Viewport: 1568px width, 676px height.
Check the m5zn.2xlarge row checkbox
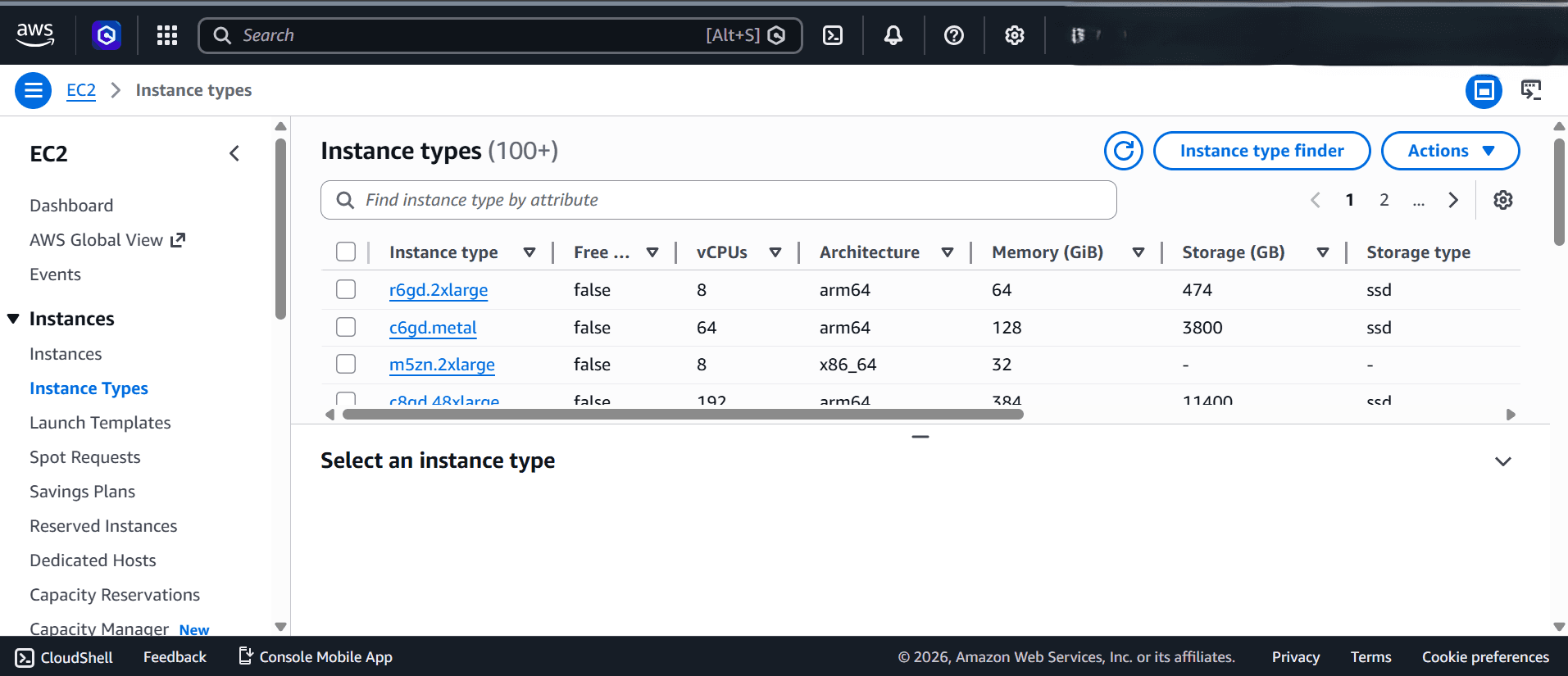[346, 364]
